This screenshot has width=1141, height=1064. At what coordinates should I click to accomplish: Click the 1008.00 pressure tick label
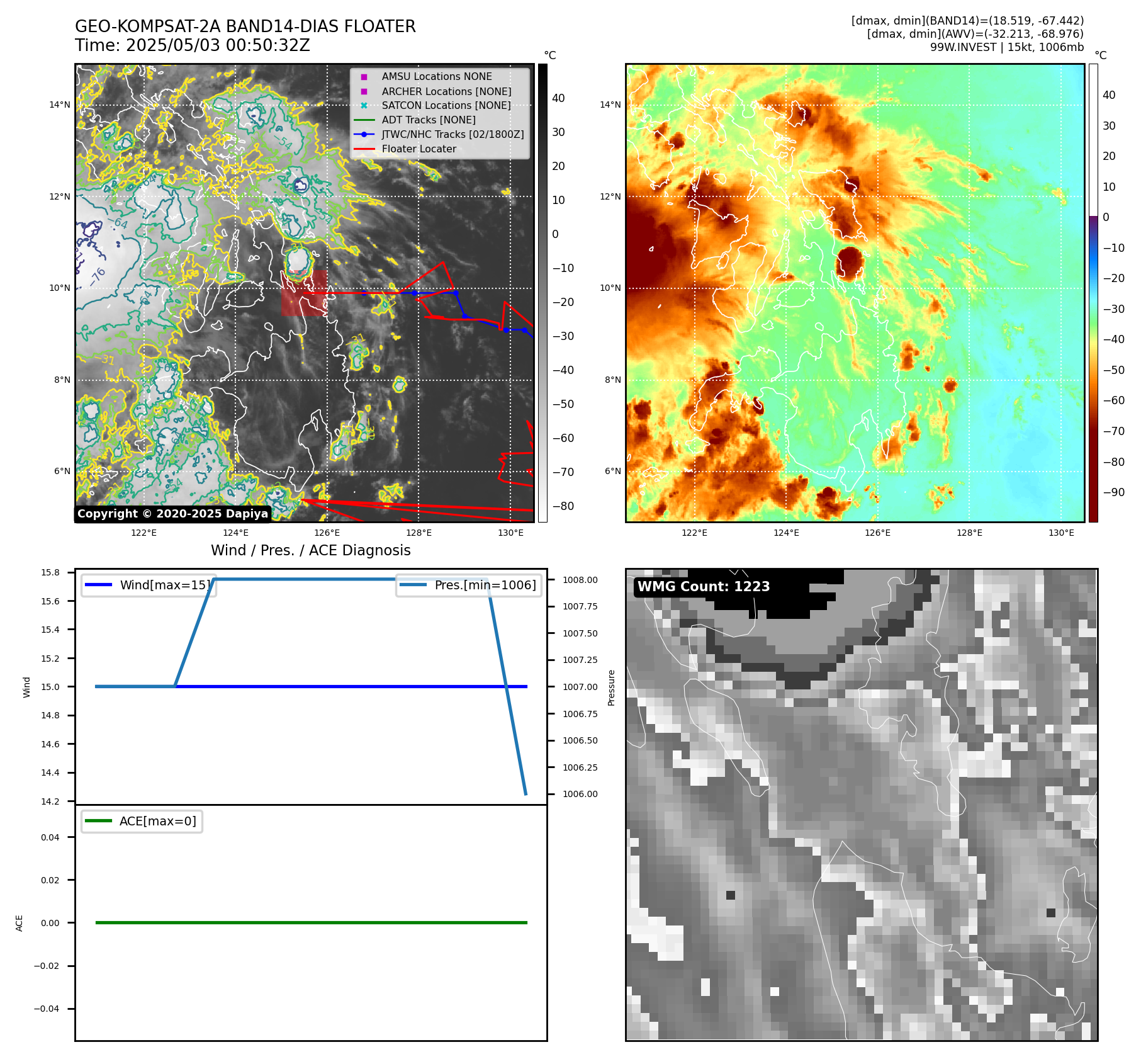pyautogui.click(x=580, y=580)
